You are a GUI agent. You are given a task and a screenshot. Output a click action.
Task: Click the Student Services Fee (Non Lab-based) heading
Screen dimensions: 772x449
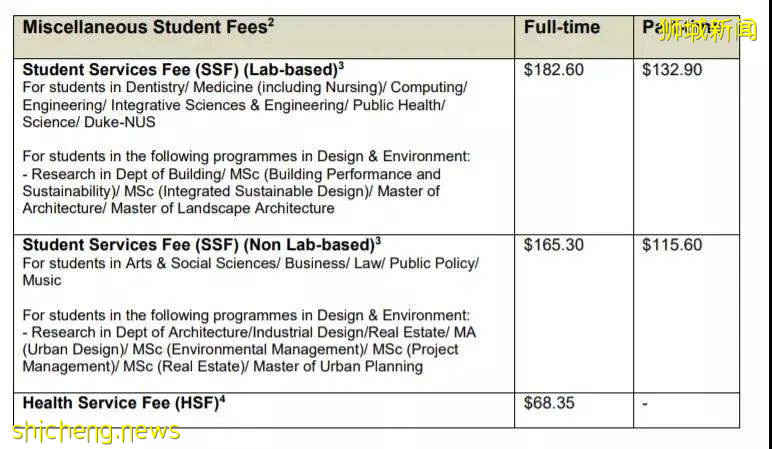201,245
